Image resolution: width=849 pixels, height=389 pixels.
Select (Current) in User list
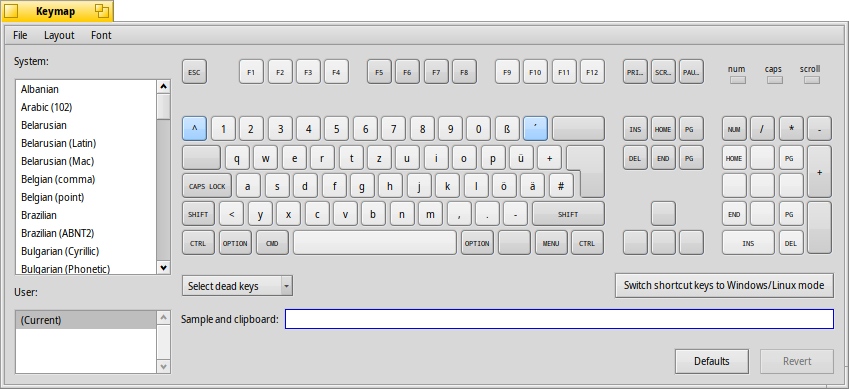pyautogui.click(x=86, y=320)
